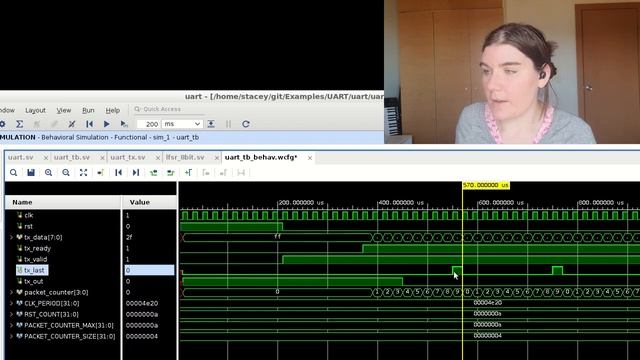
Task: Click the waveform search magnifier icon
Action: (x=13, y=173)
